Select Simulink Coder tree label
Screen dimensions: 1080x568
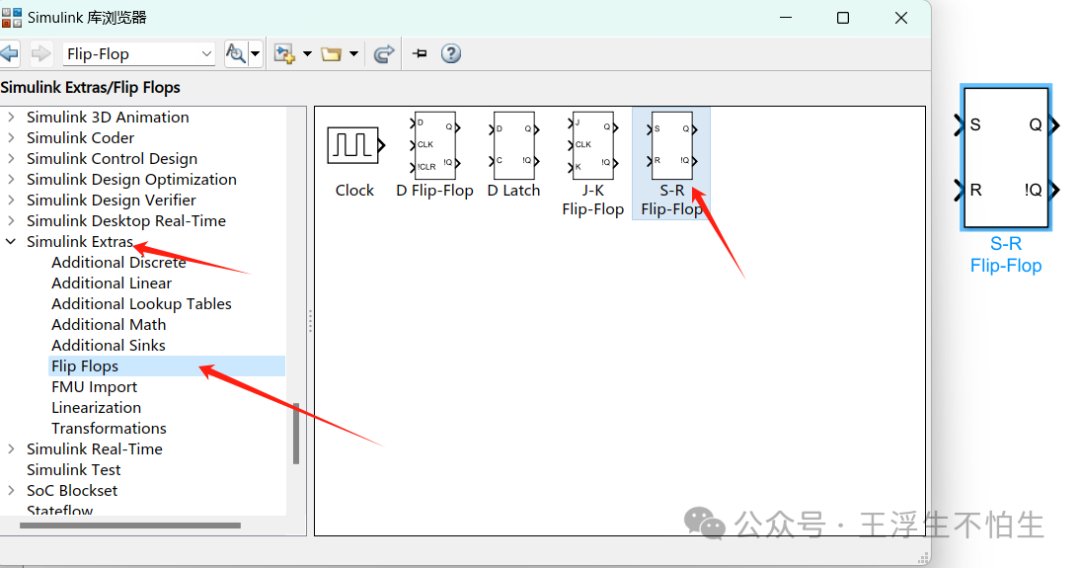[x=81, y=138]
